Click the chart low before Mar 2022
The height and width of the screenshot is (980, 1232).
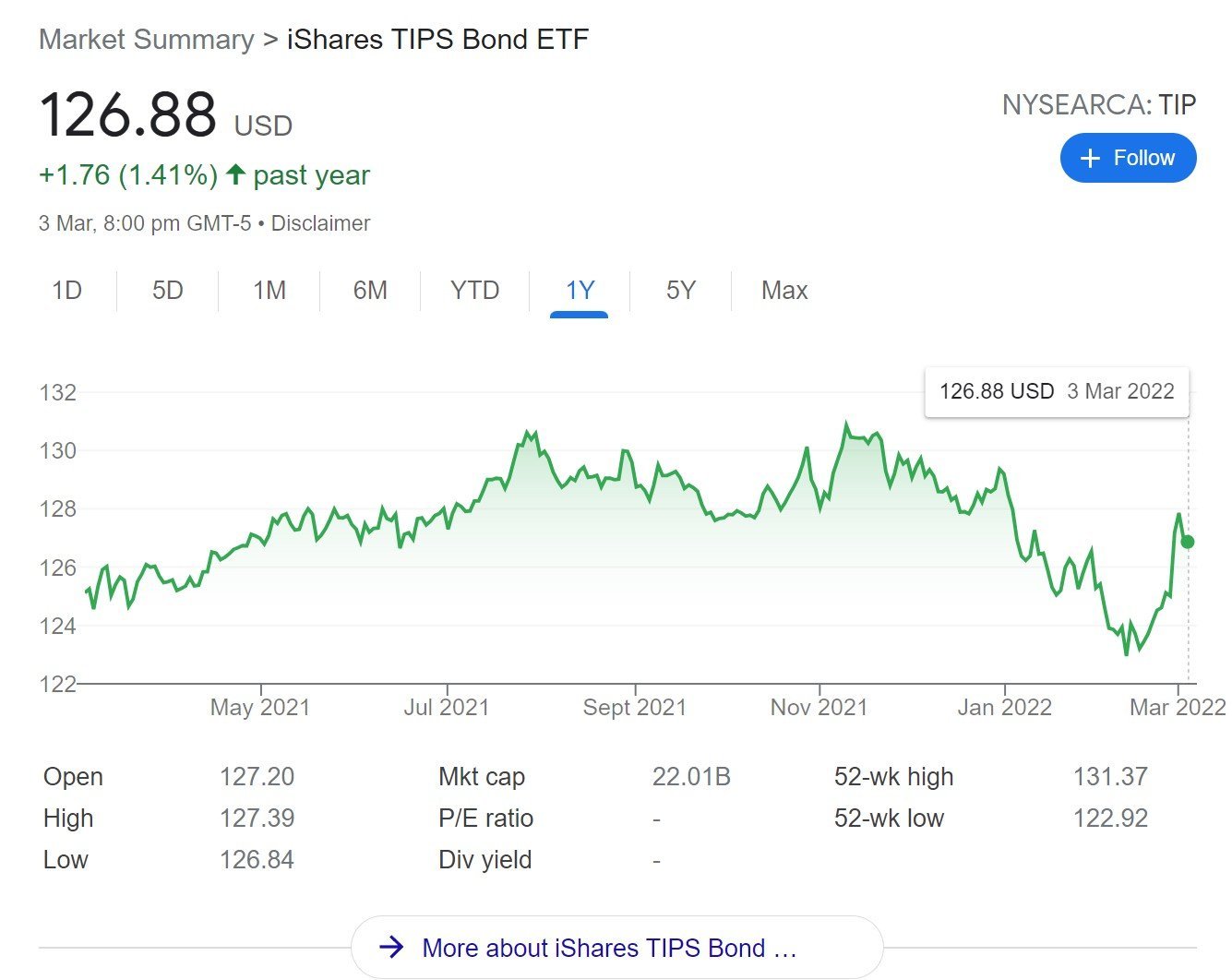click(x=1126, y=654)
